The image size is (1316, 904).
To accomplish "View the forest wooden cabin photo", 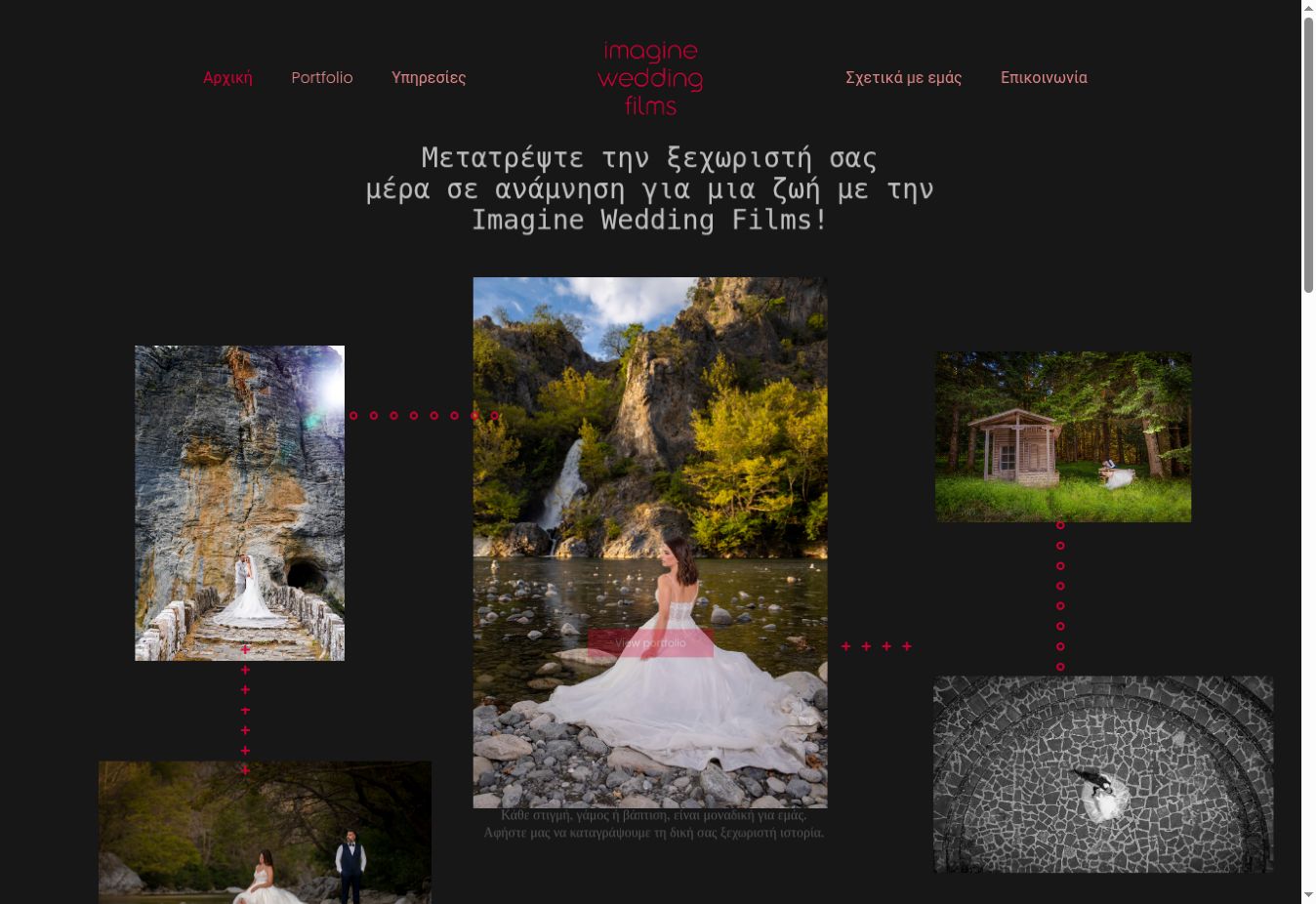I will 1063,436.
